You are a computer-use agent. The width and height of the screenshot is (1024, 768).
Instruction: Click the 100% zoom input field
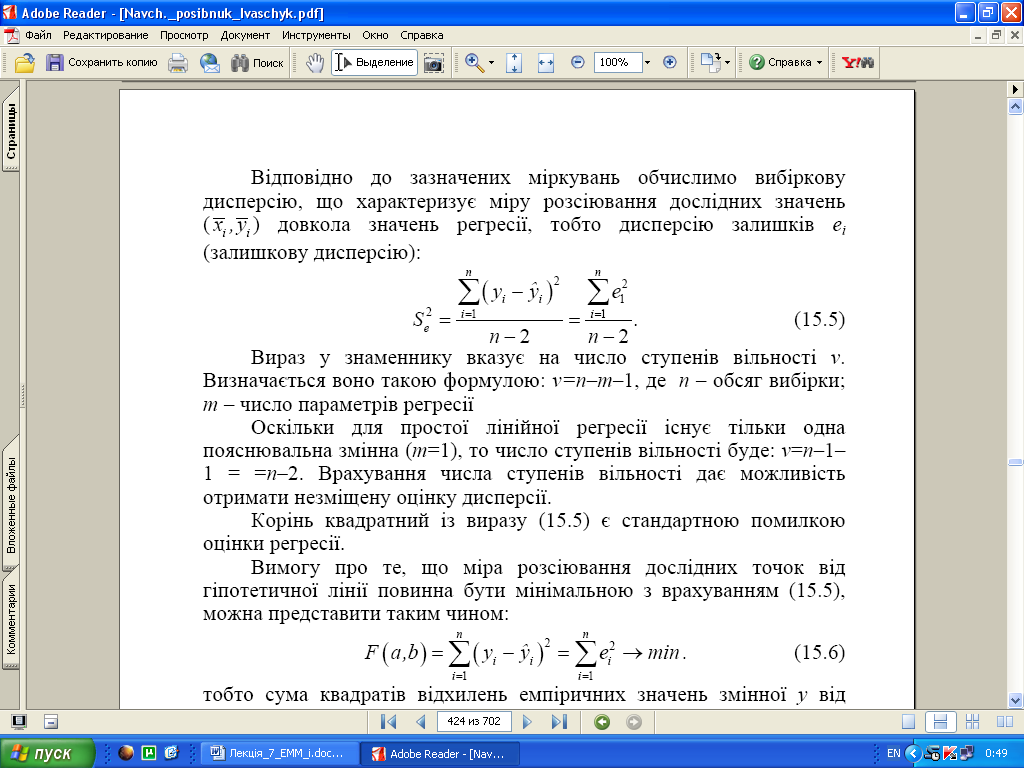click(x=618, y=63)
